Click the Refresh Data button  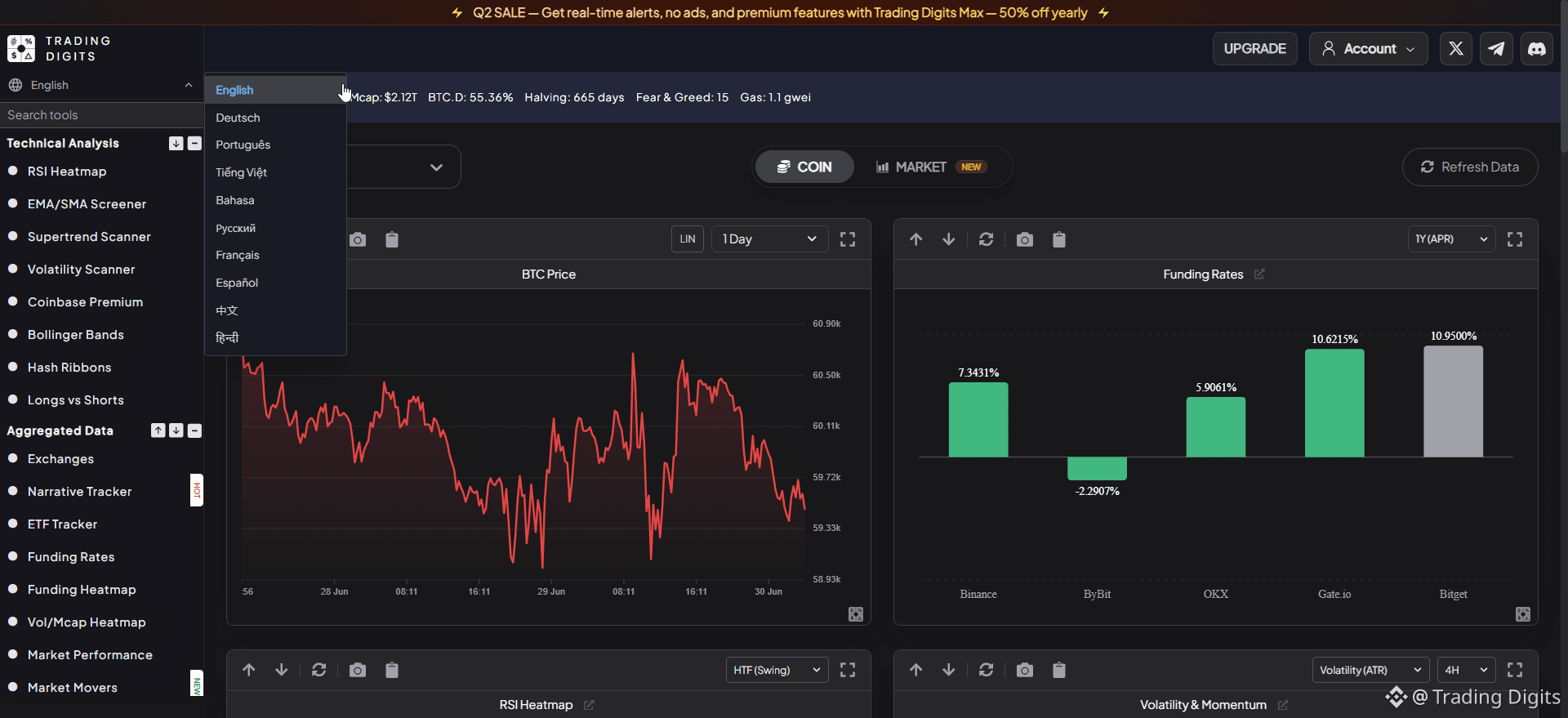(x=1470, y=167)
